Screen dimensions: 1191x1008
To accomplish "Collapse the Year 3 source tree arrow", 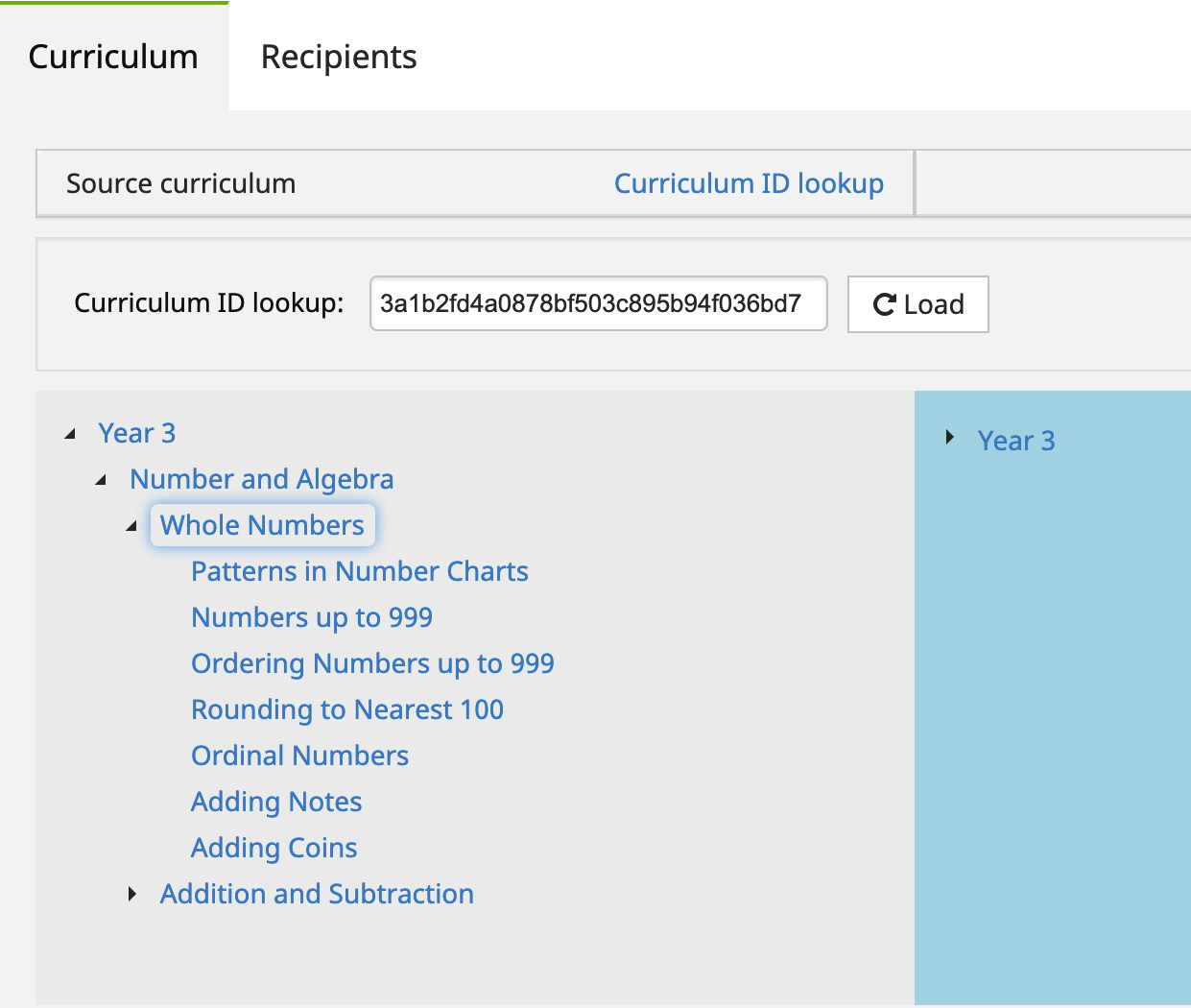I will [x=70, y=434].
